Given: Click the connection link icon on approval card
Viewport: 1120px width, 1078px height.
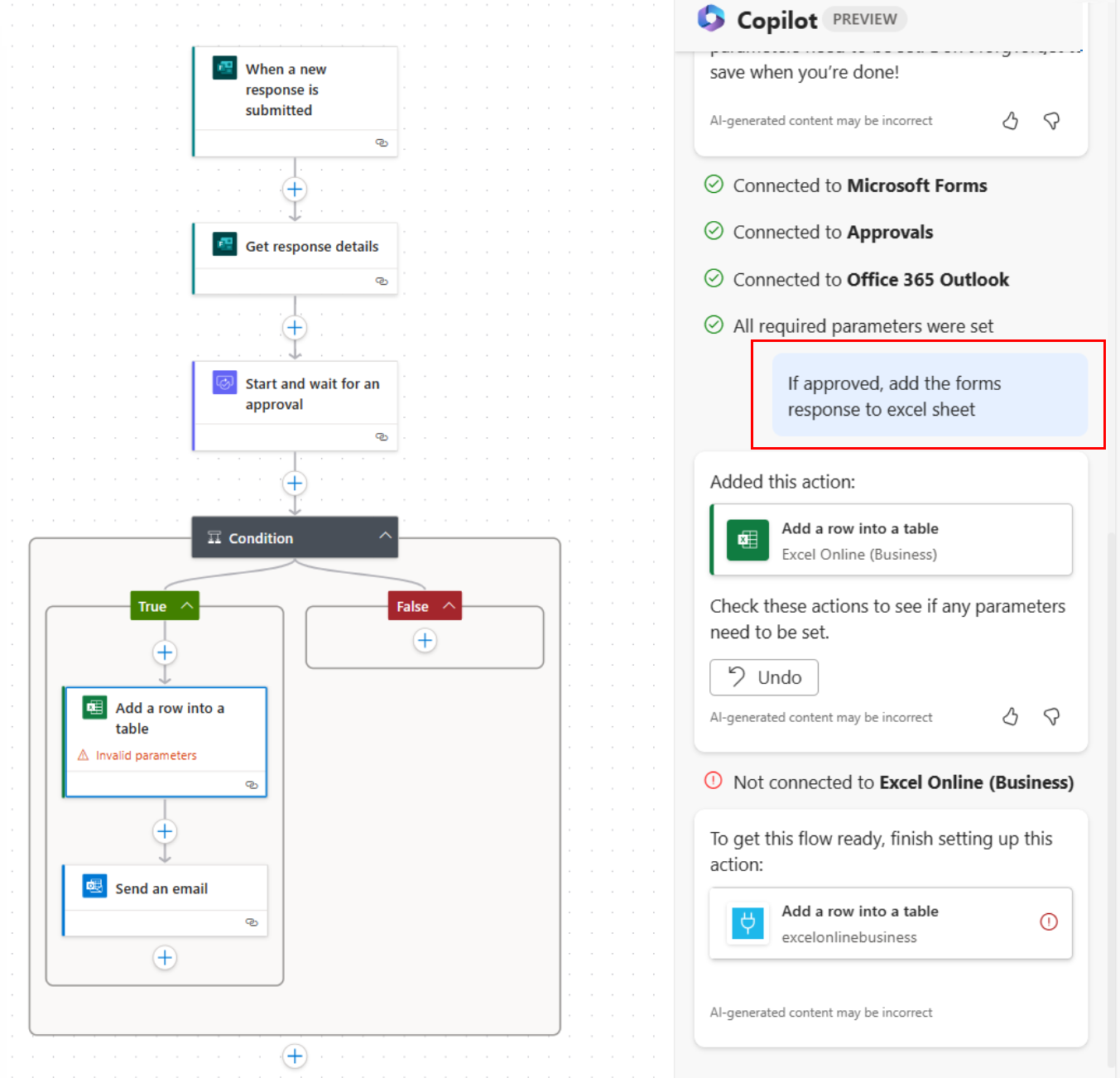Looking at the screenshot, I should 382,436.
